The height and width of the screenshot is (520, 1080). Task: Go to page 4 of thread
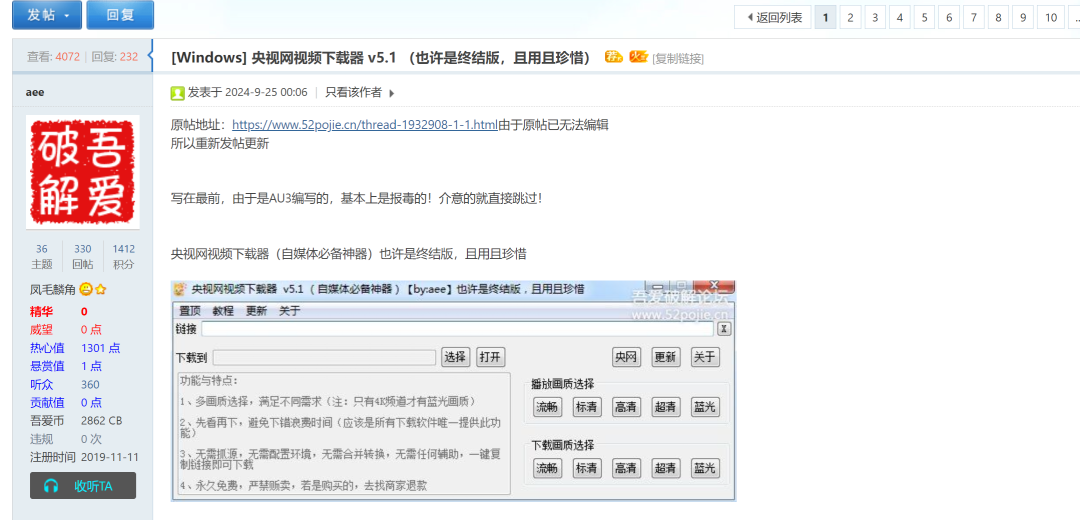point(900,18)
